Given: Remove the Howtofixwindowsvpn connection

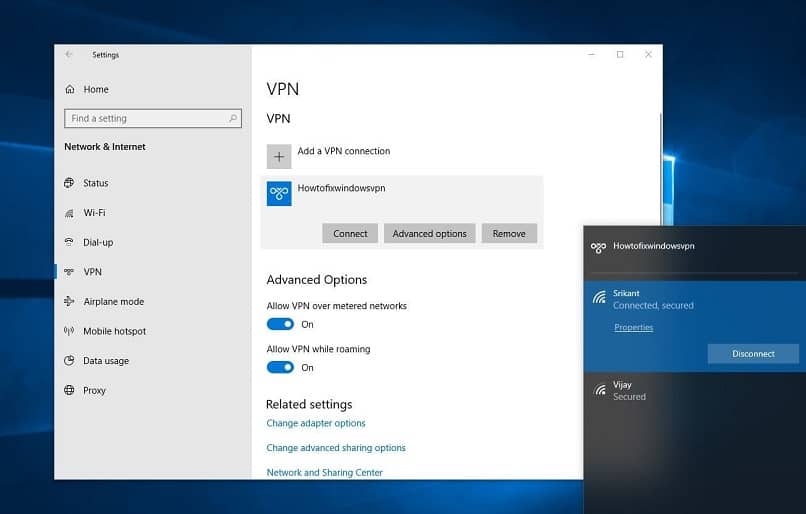Looking at the screenshot, I should pos(509,233).
